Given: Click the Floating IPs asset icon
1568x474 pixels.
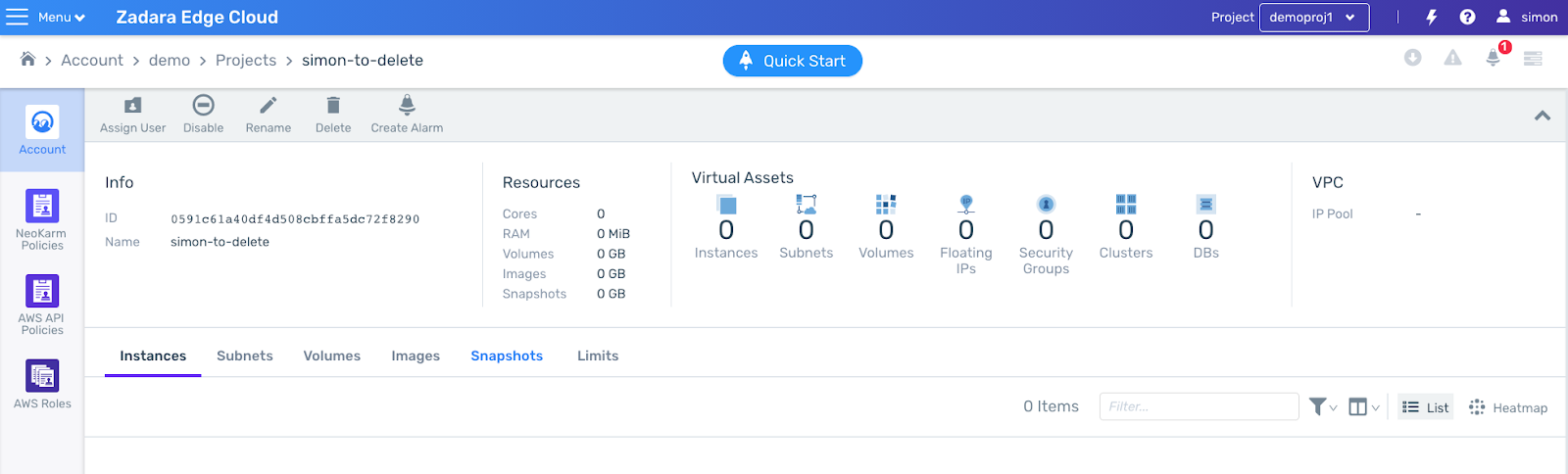Looking at the screenshot, I should pos(966,204).
